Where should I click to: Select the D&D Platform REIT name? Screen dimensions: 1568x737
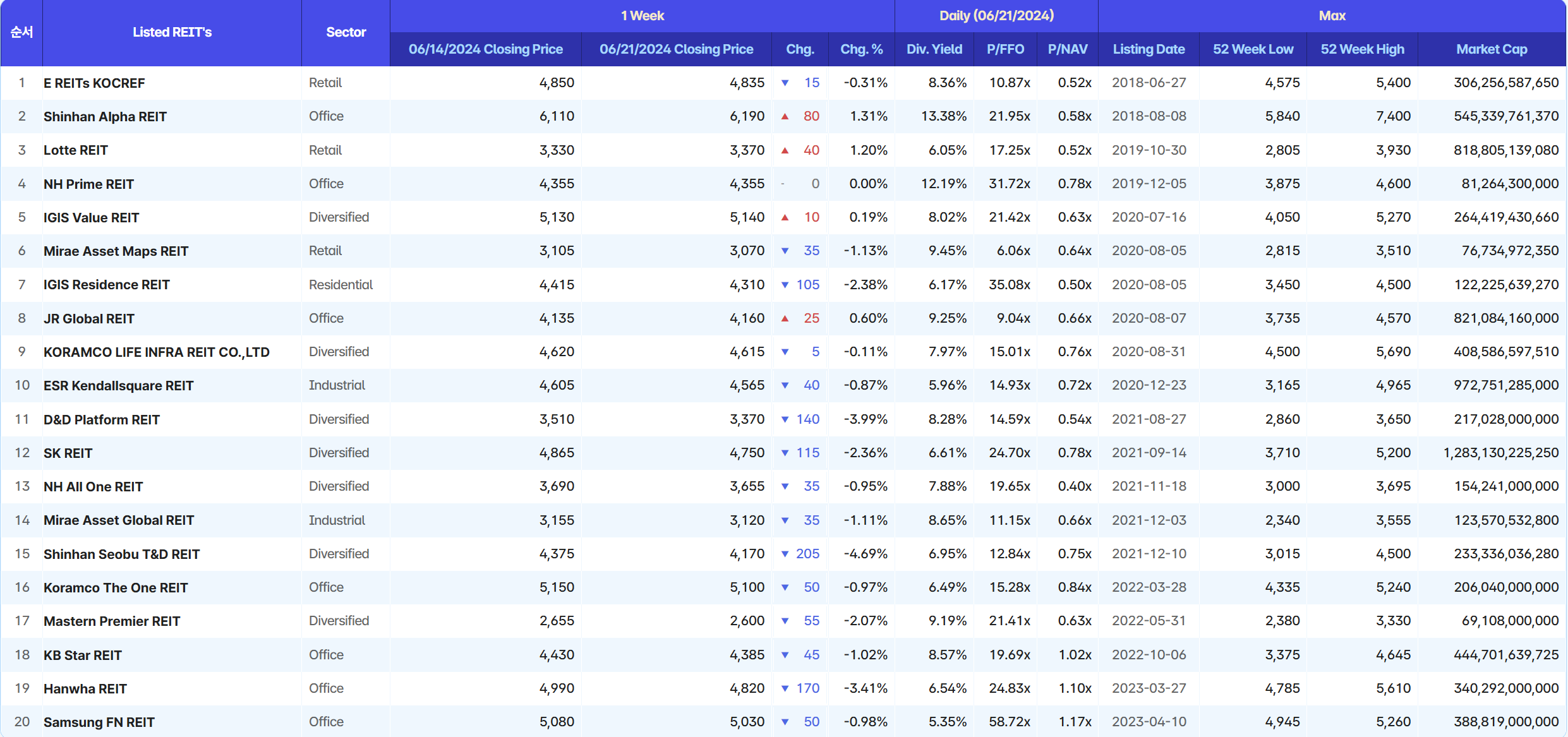102,420
